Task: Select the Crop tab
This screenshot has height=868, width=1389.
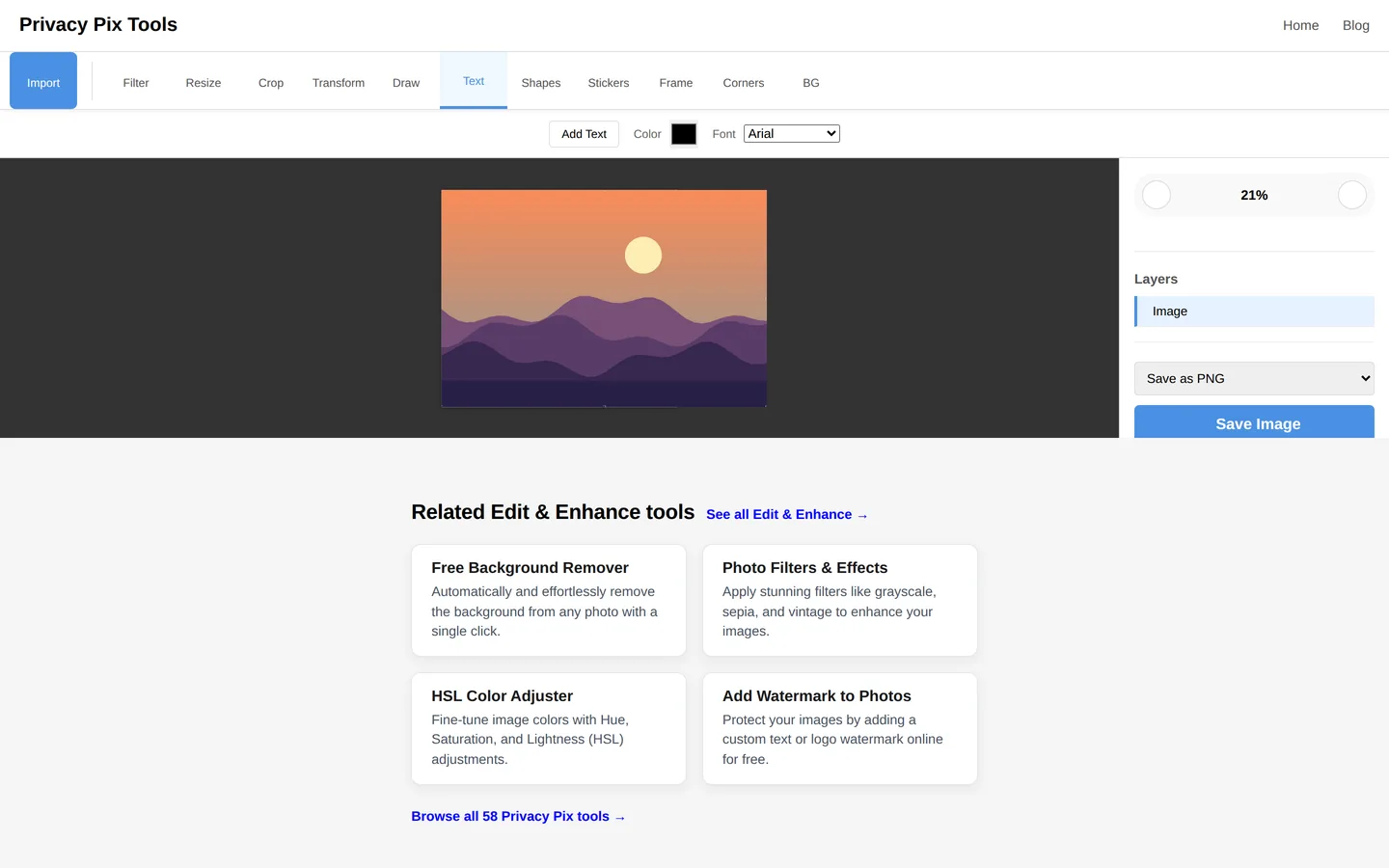Action: [271, 83]
